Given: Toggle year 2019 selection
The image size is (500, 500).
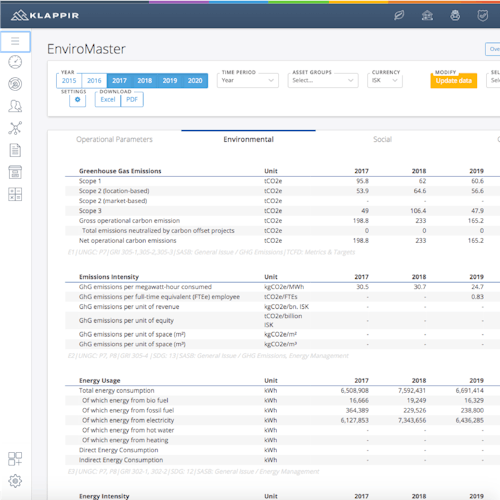Looking at the screenshot, I should click(170, 81).
